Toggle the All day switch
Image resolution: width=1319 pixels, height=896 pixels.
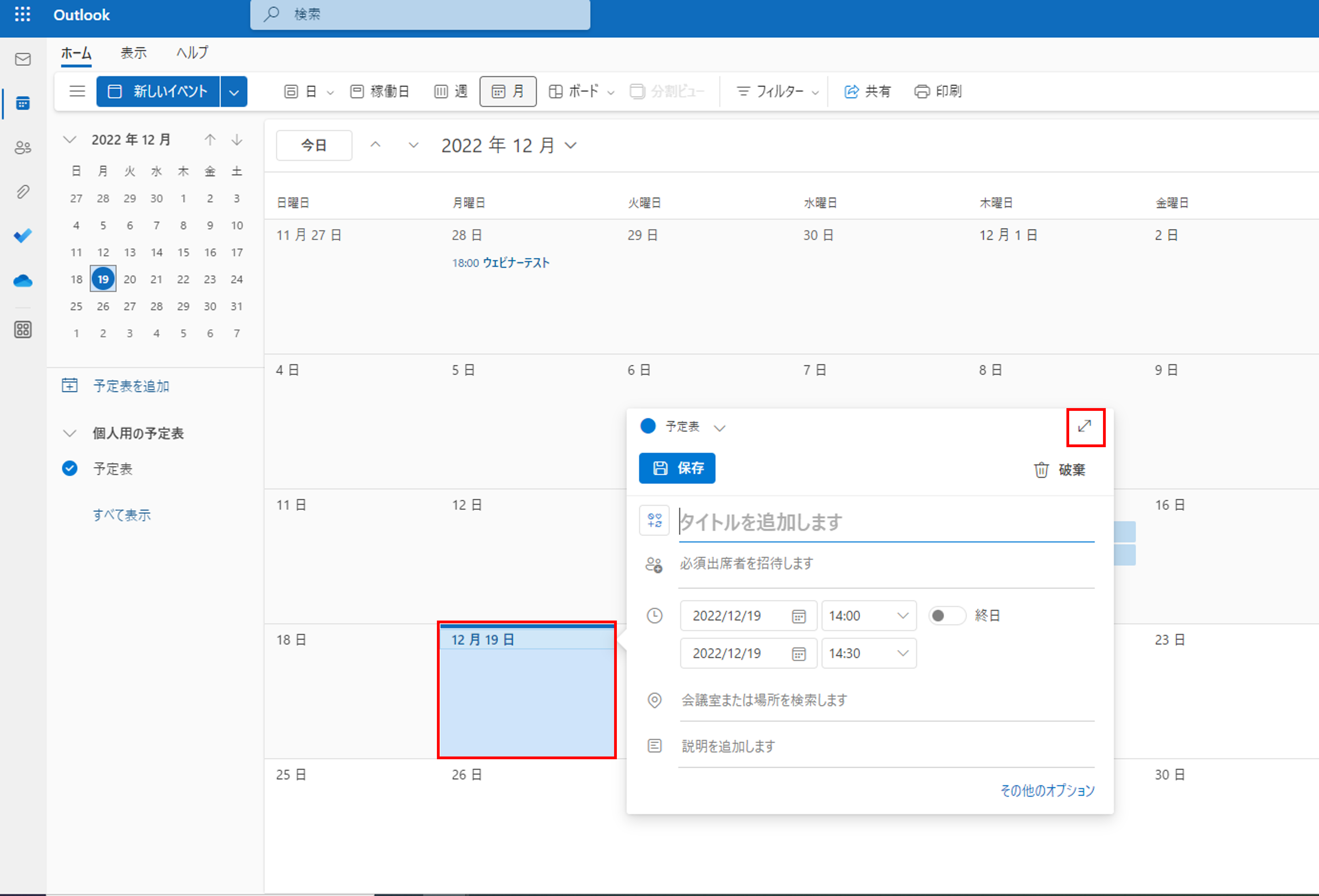click(x=947, y=616)
